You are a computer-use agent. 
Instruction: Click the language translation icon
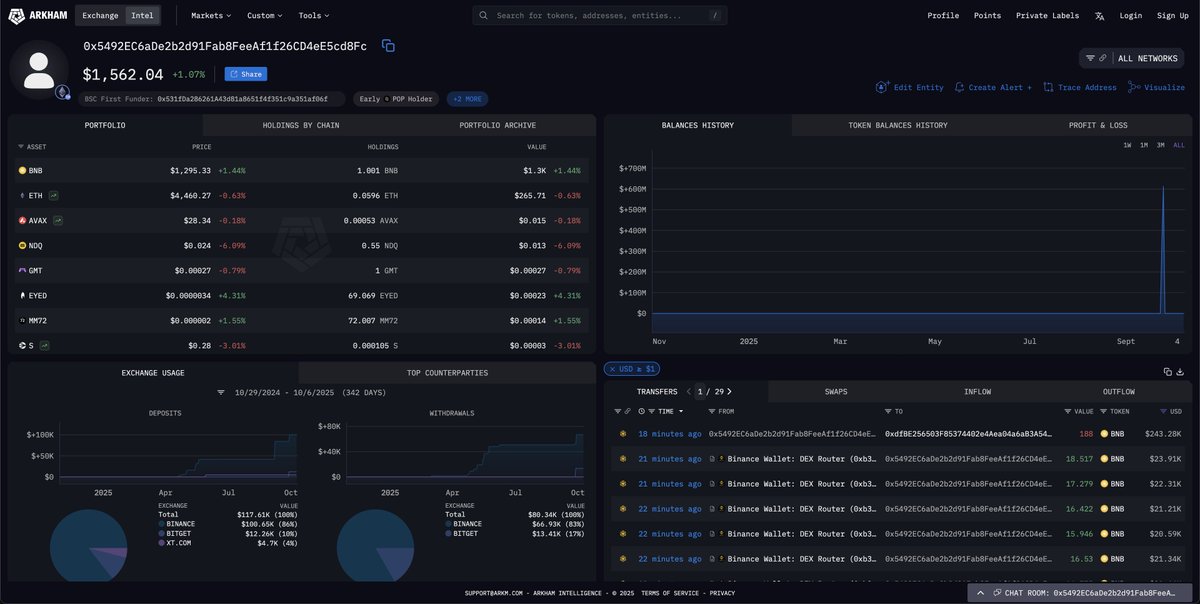(x=1100, y=16)
